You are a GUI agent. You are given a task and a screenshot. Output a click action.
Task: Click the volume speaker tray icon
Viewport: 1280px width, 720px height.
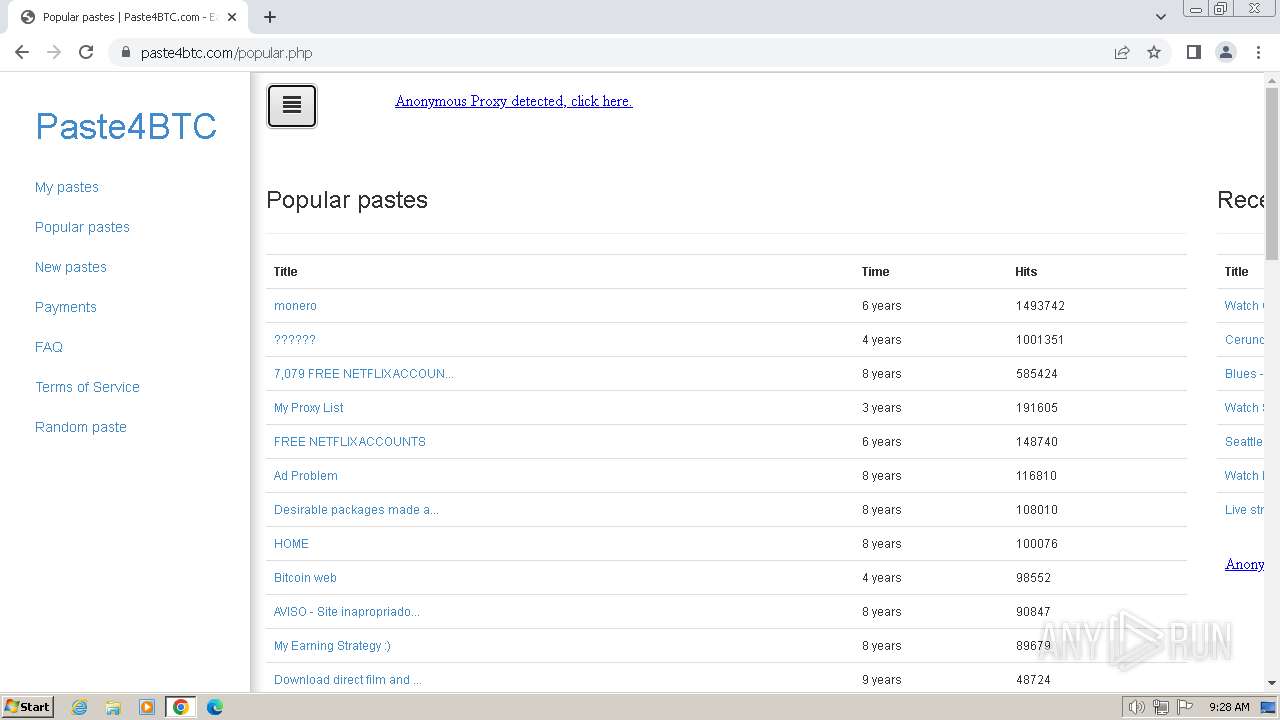(x=1137, y=707)
